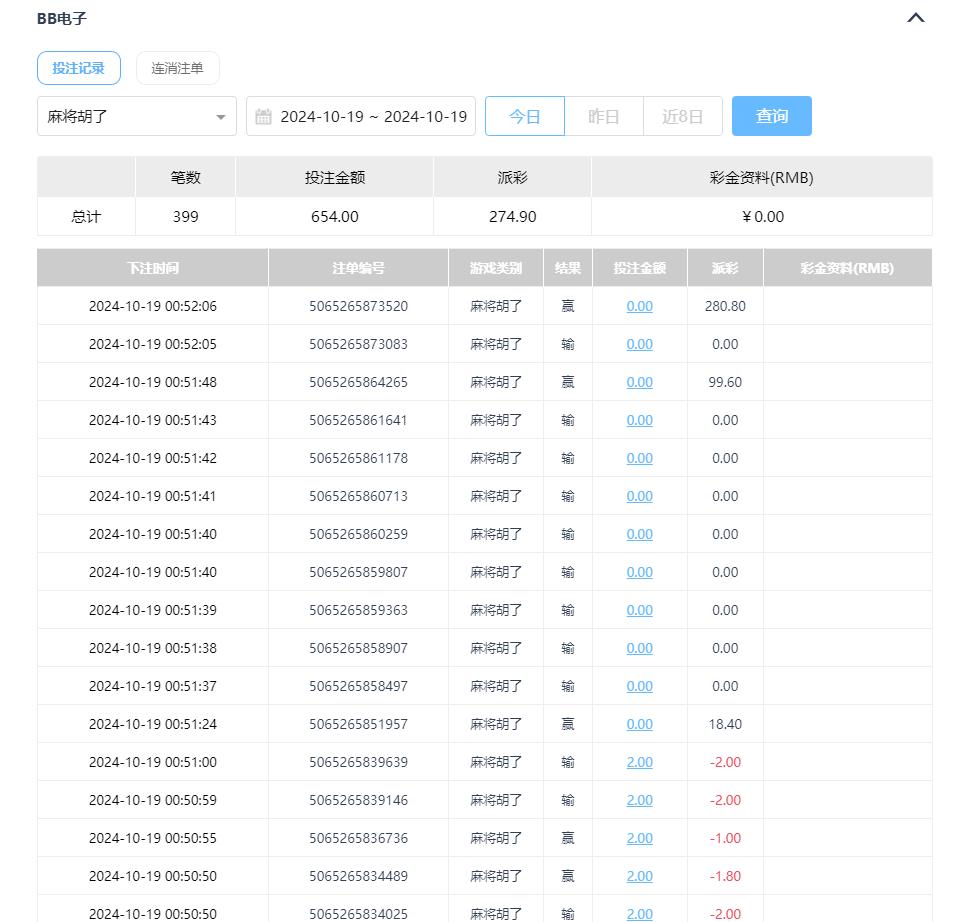Click the 今日 date filter

coord(524,116)
